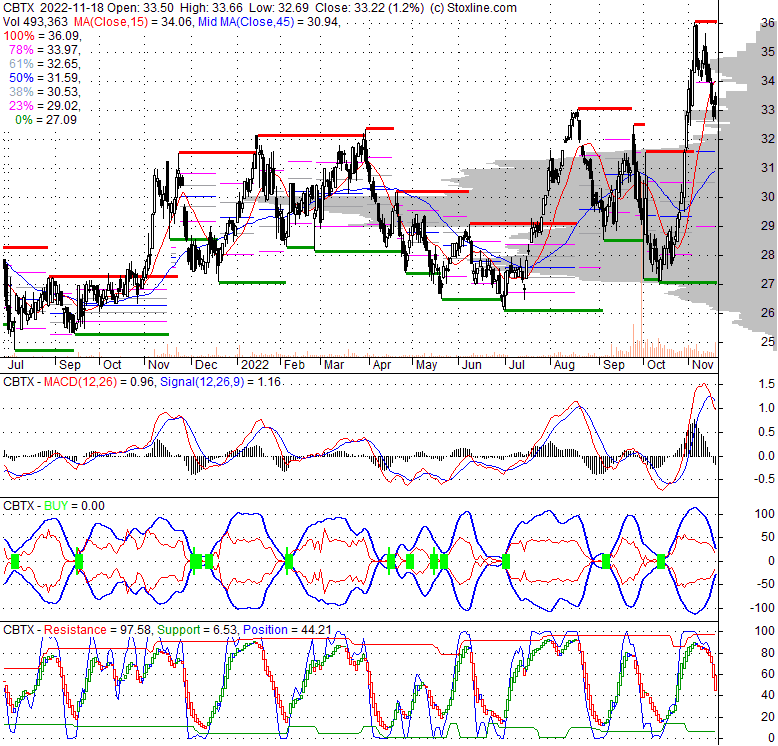The width and height of the screenshot is (778, 746).
Task: Click the 1.5 value on MACD axis
Action: pyautogui.click(x=766, y=384)
